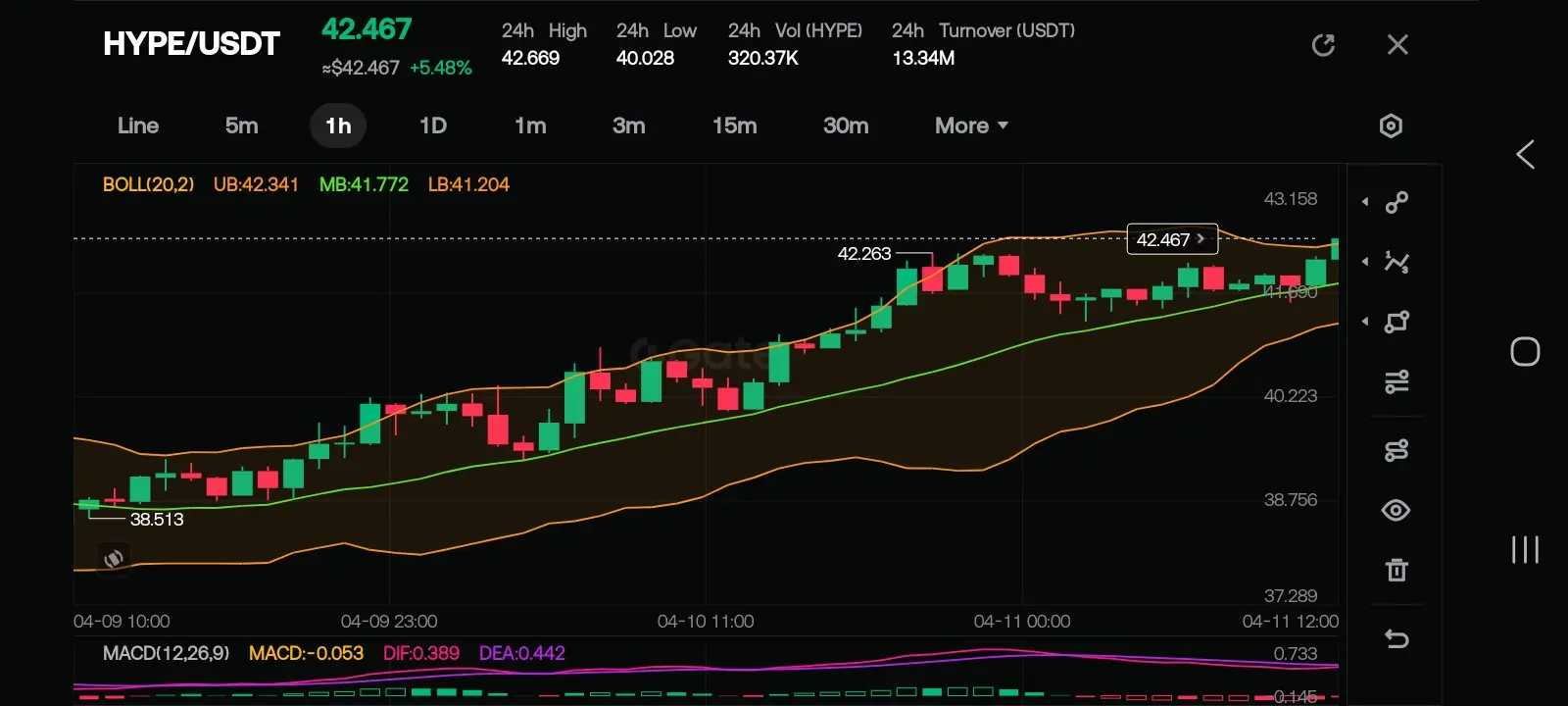
Task: Tap the 38.756 price axis label
Action: pyautogui.click(x=1291, y=500)
